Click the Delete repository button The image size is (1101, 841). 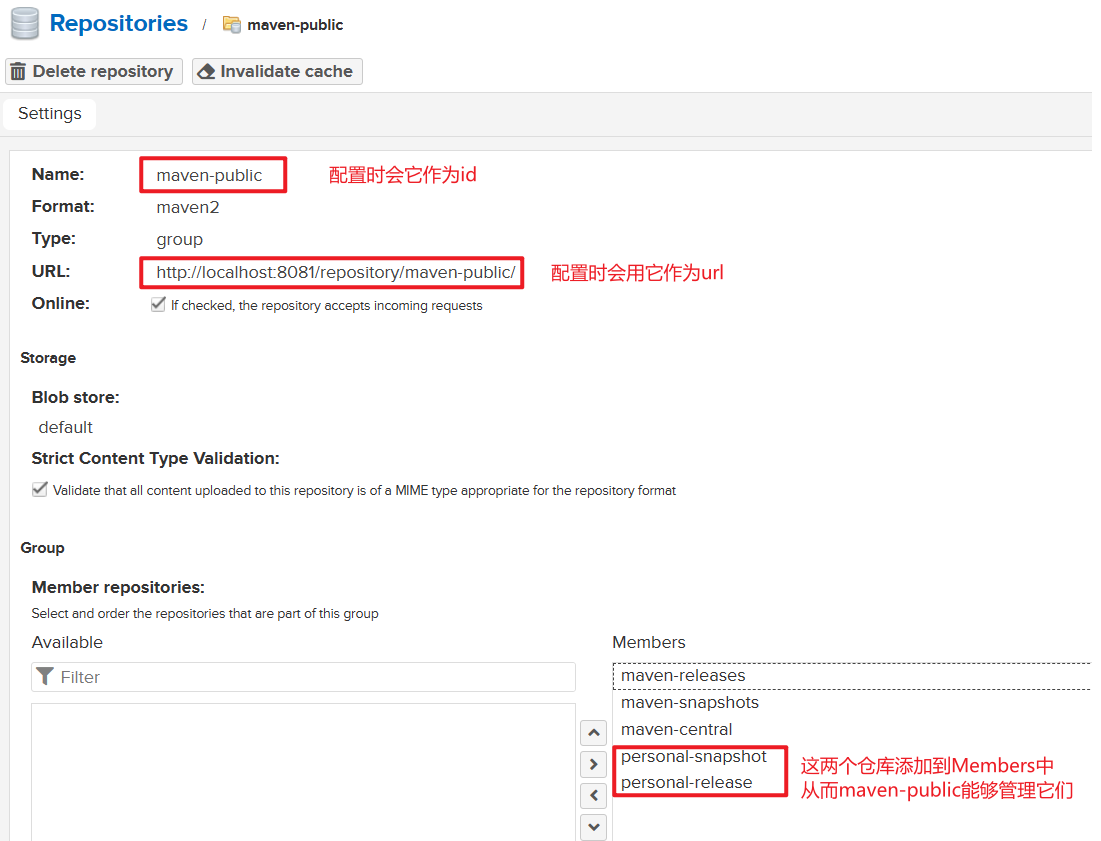[x=94, y=72]
